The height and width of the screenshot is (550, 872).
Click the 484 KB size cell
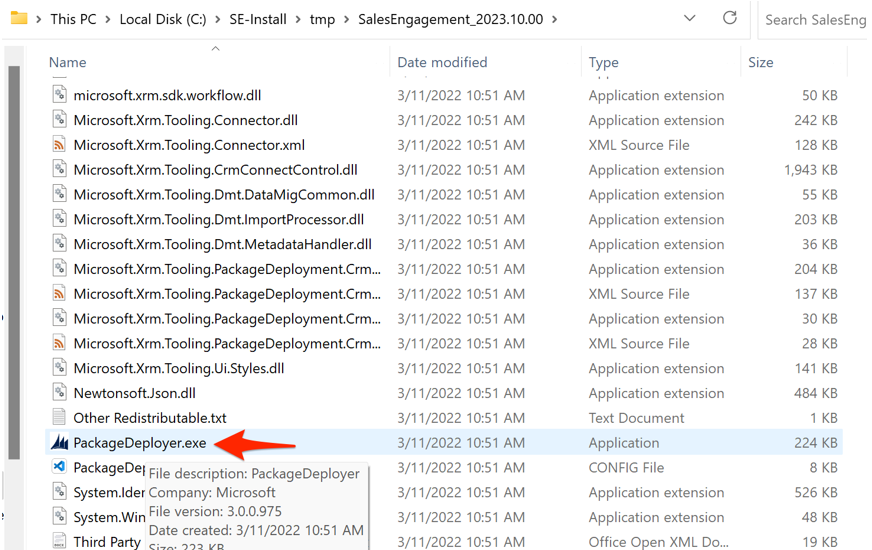(815, 393)
